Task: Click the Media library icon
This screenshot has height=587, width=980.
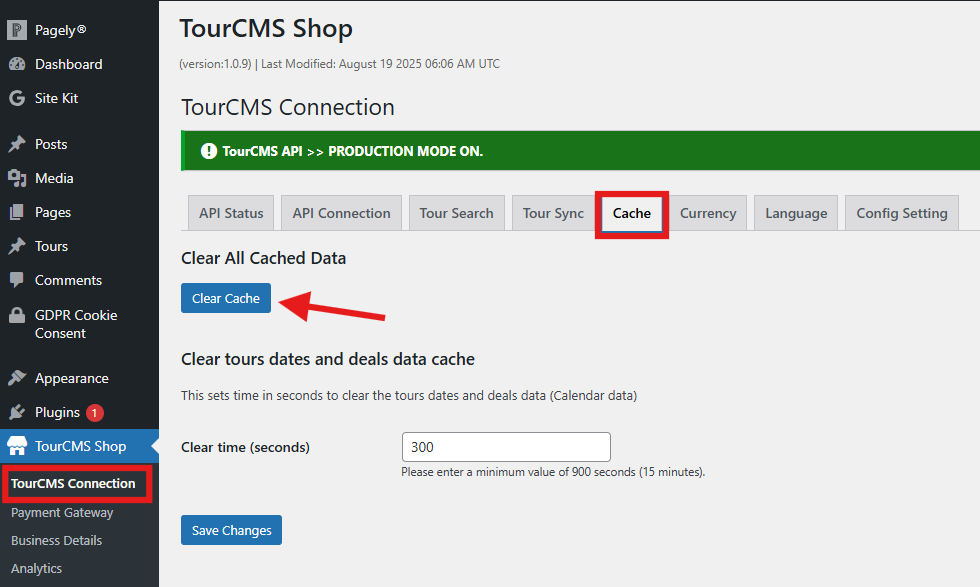Action: coord(17,178)
